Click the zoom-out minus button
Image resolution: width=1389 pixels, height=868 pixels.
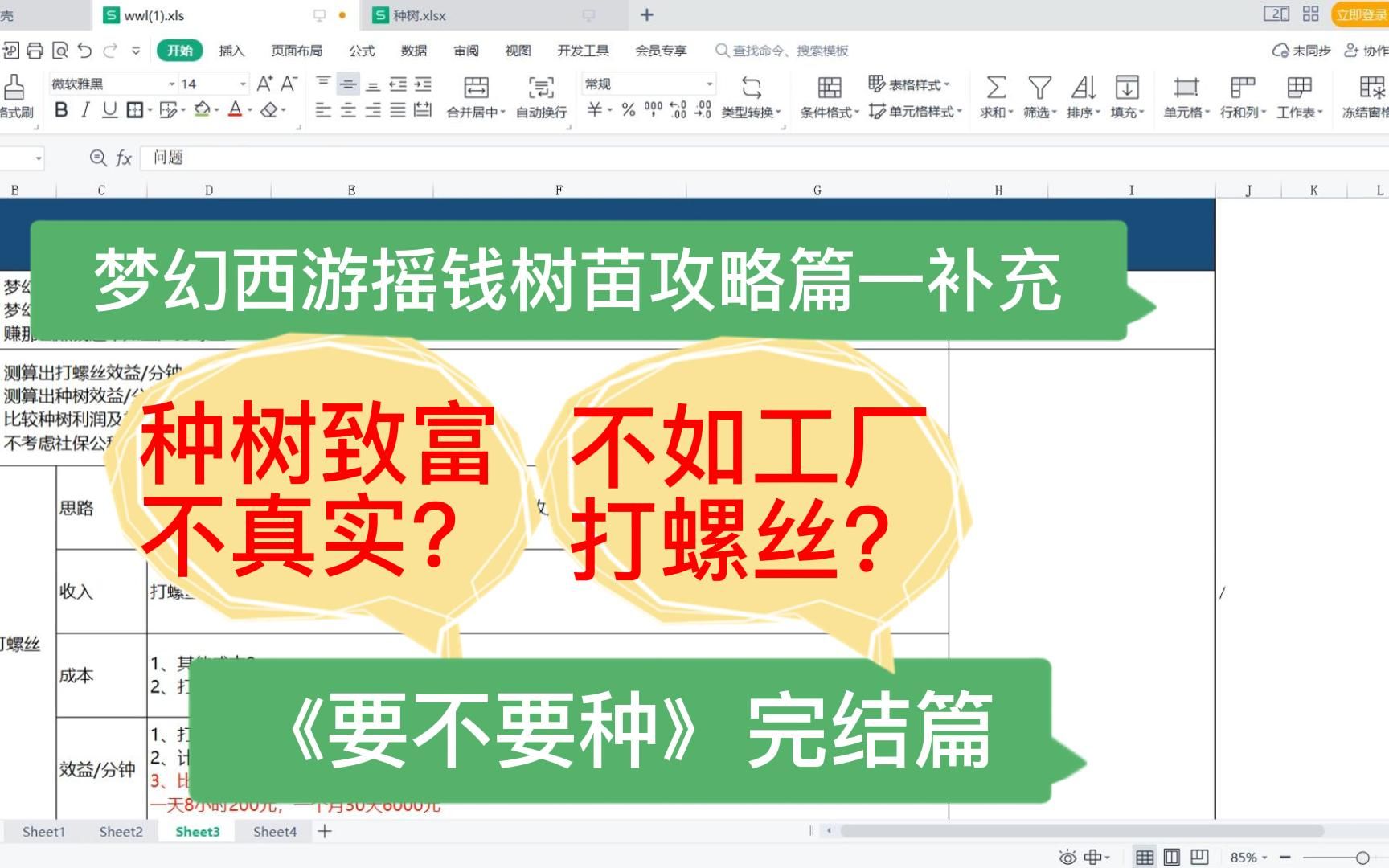(1285, 858)
